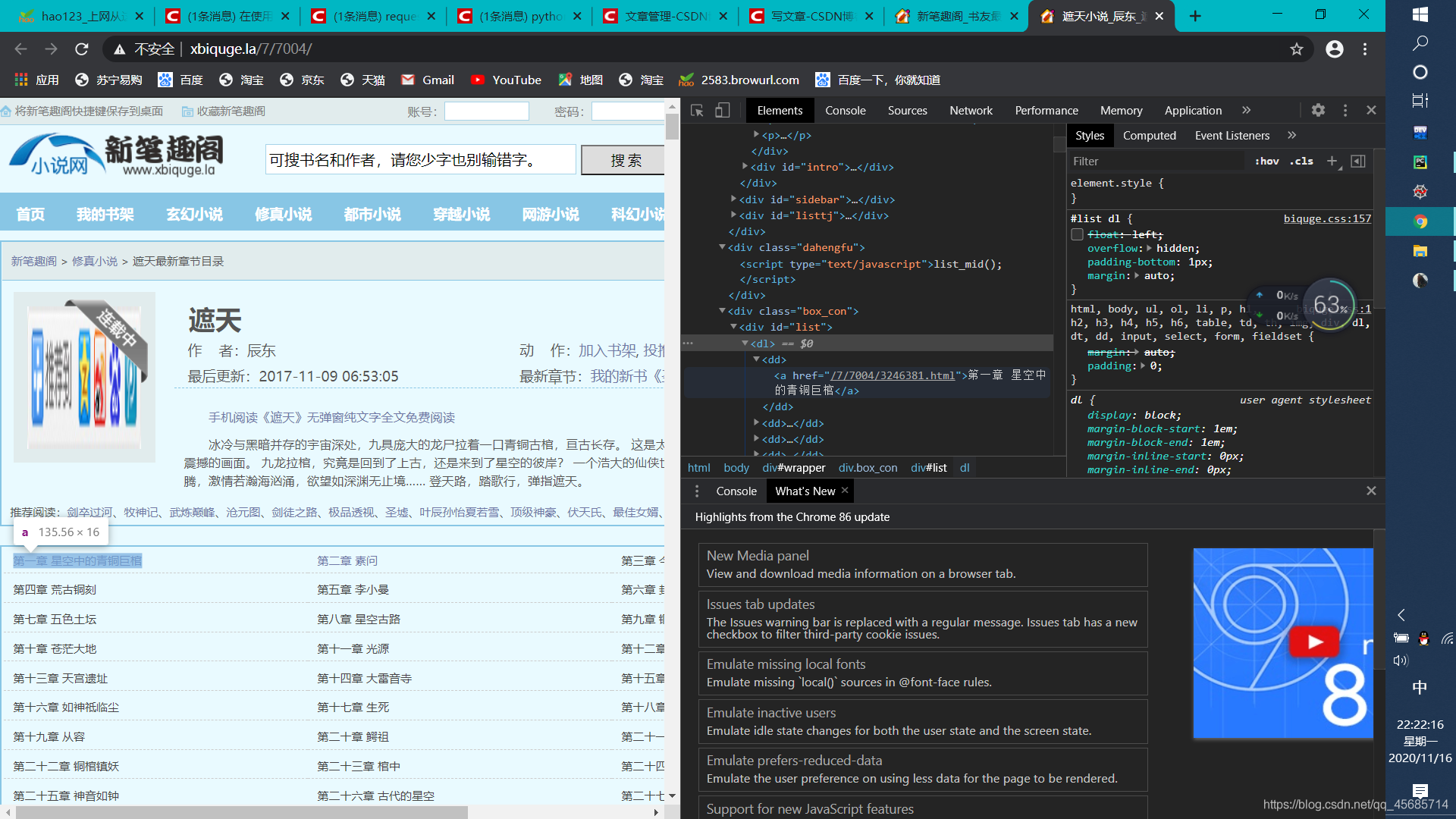Click the browser forward arrow
Screen dimensions: 1456x819
[51, 49]
